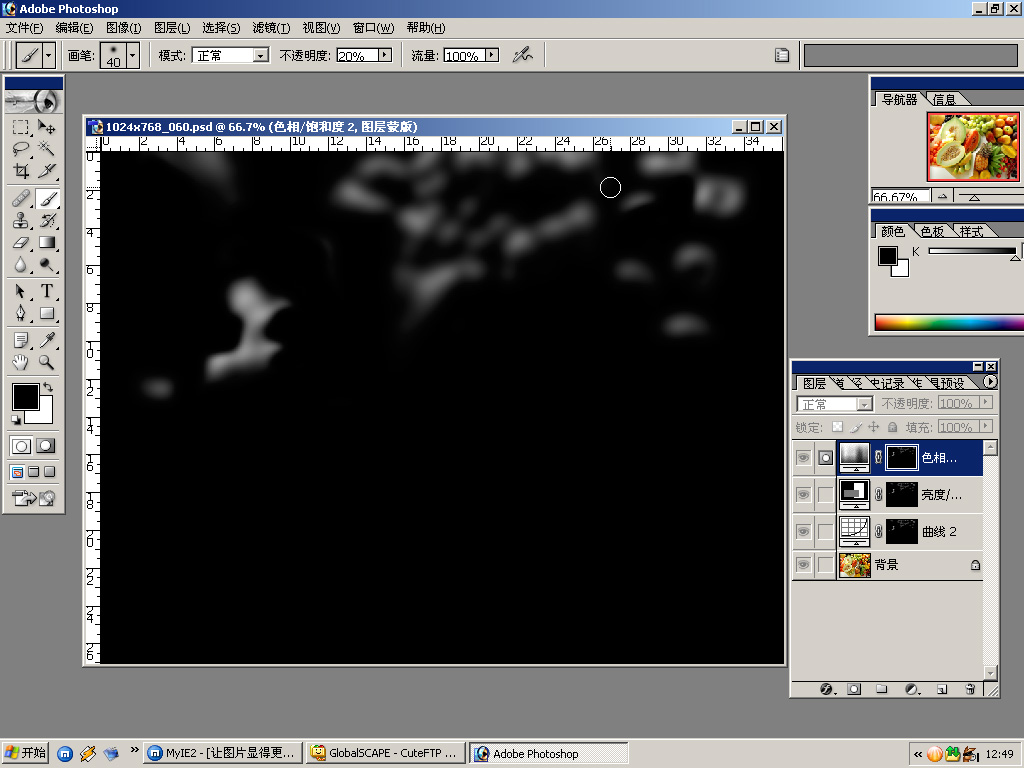
Task: Select the Brush tool in toolbox
Action: 46,198
